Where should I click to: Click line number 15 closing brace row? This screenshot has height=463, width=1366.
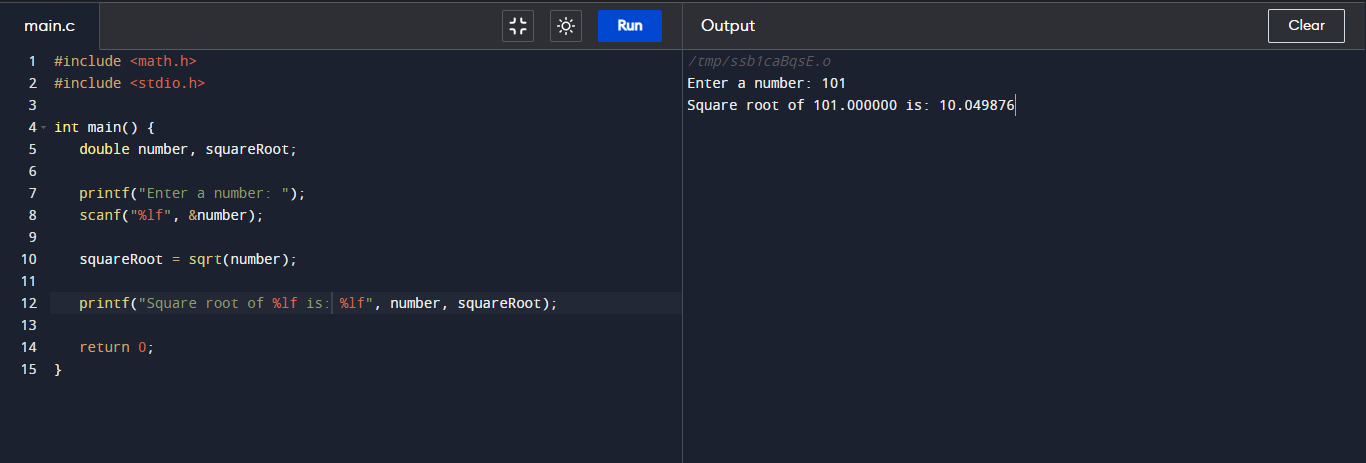click(31, 369)
